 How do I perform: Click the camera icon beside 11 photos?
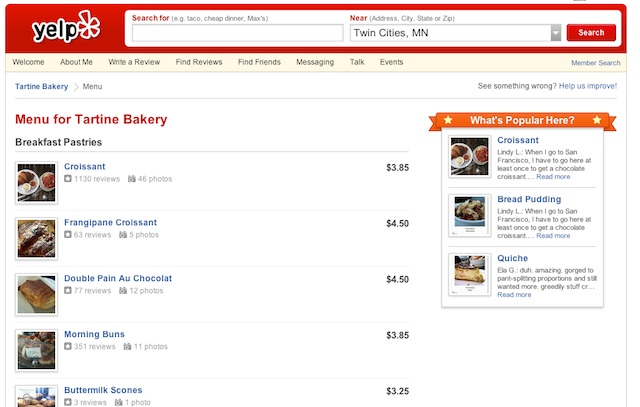click(x=127, y=347)
